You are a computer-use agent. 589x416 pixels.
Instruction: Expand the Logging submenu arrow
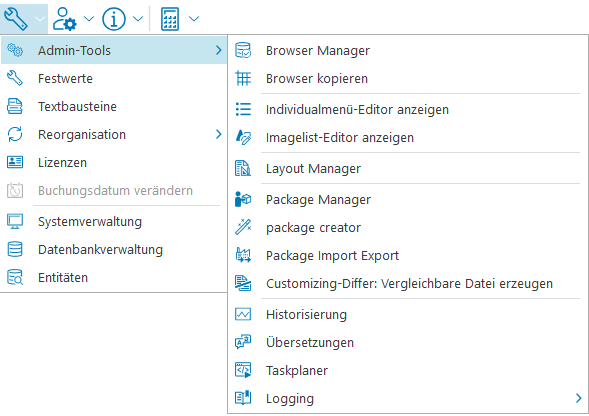[578, 398]
